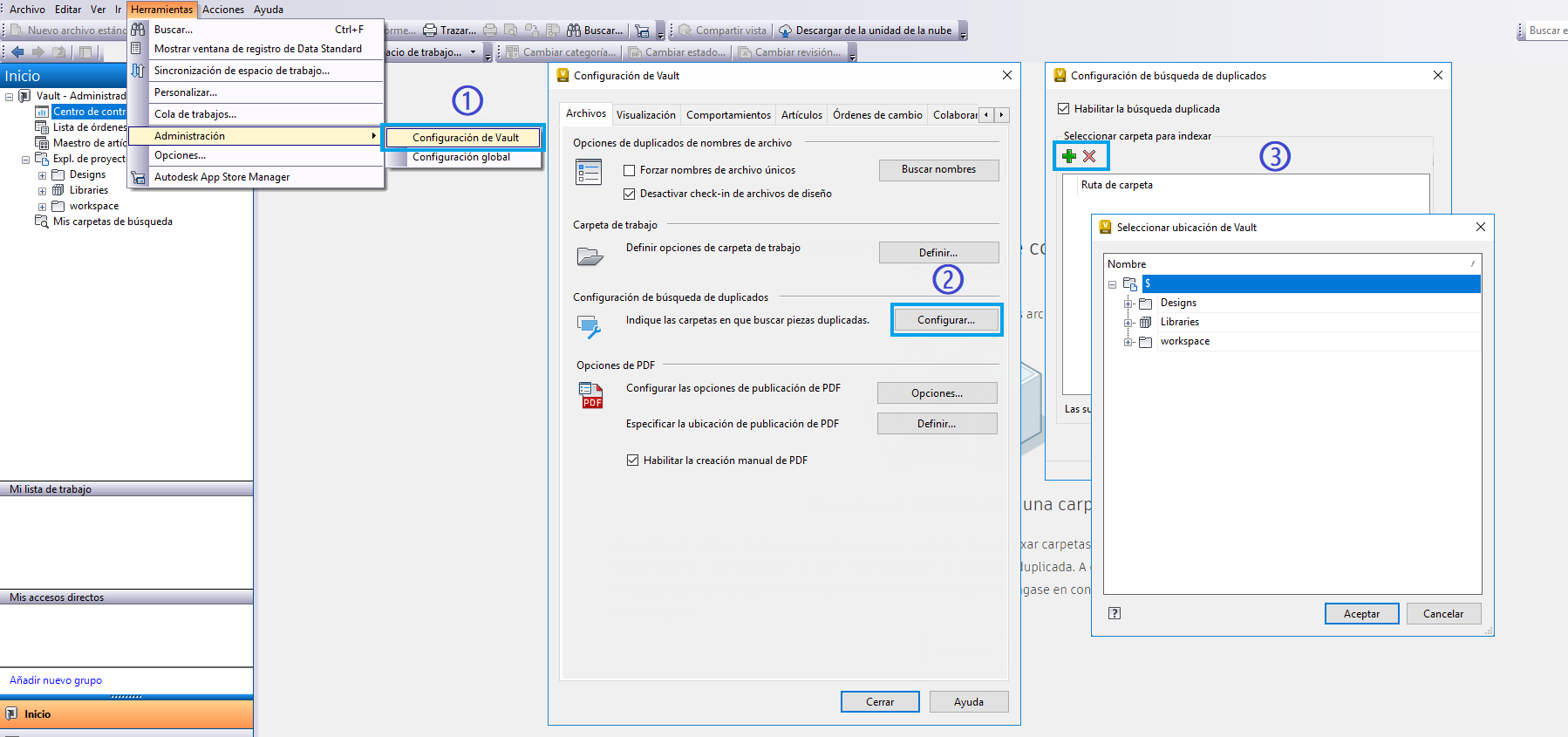Click the Cambiar estado icon

tap(635, 52)
